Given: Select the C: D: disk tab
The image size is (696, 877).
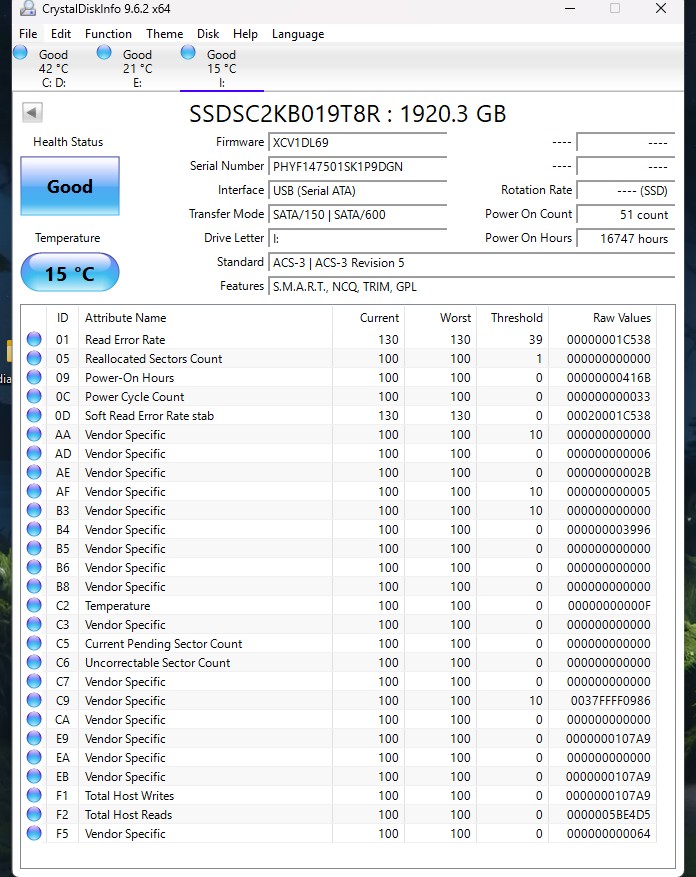Looking at the screenshot, I should click(53, 68).
